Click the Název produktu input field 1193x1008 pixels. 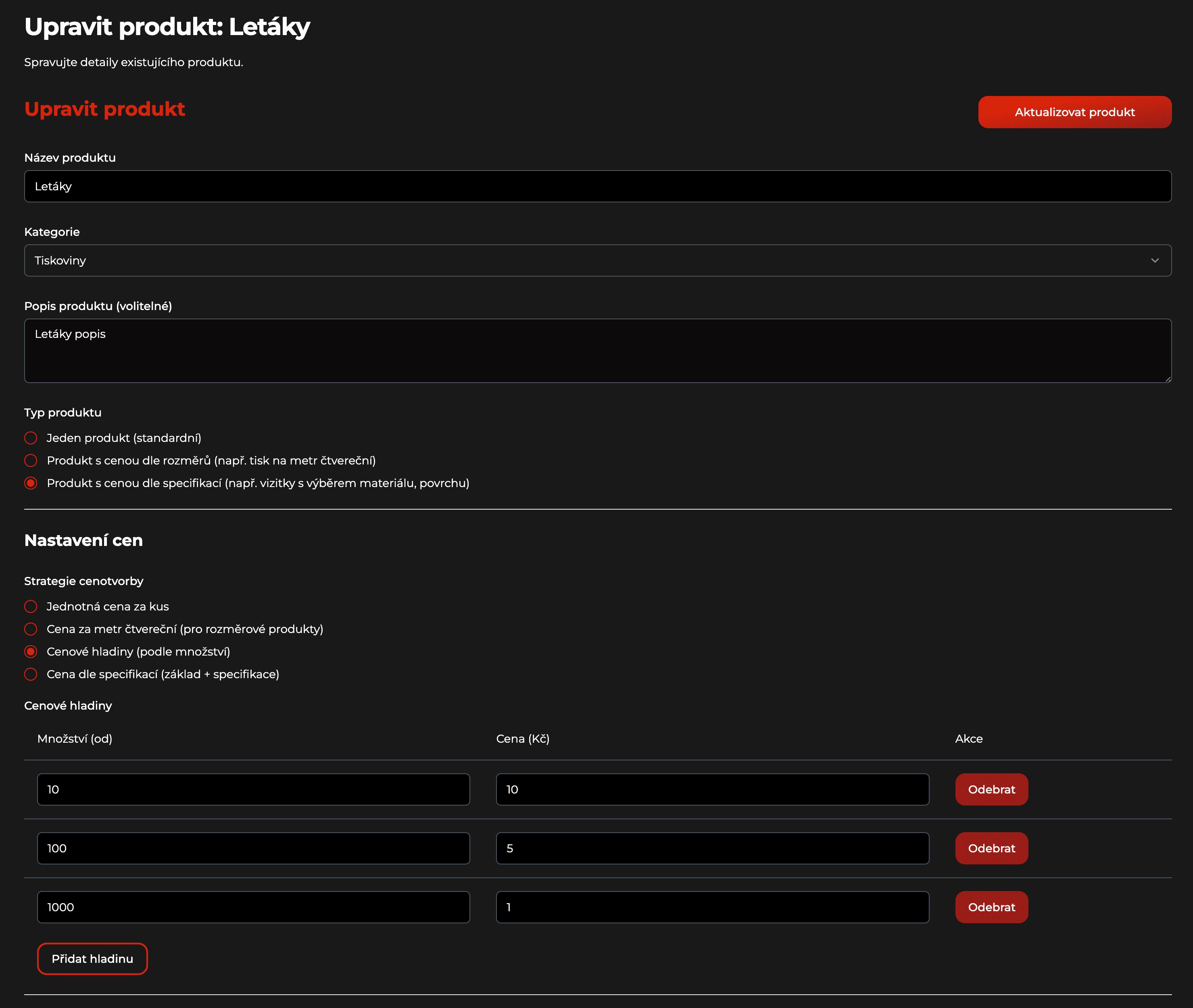[x=597, y=186]
